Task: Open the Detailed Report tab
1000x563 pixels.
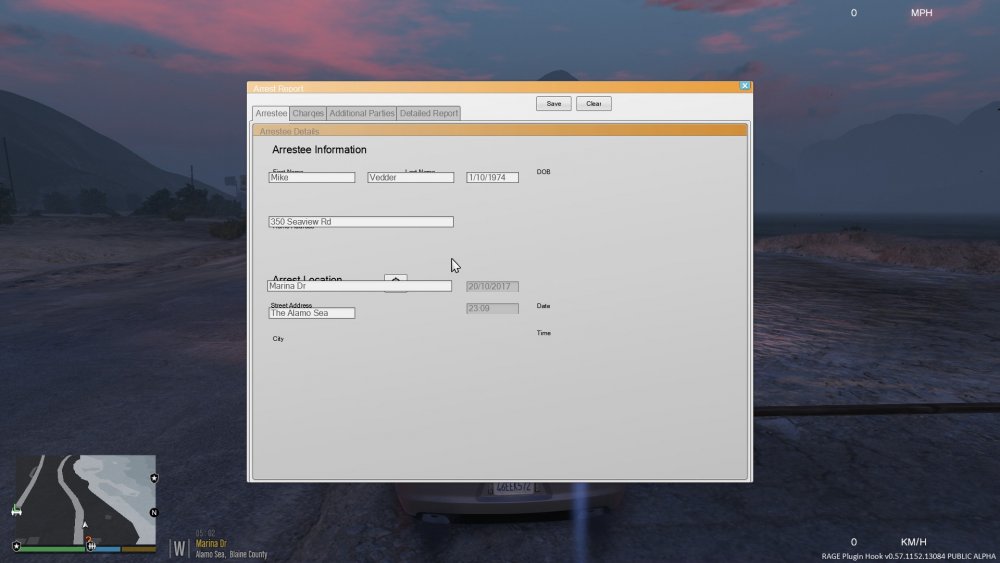Action: point(429,113)
